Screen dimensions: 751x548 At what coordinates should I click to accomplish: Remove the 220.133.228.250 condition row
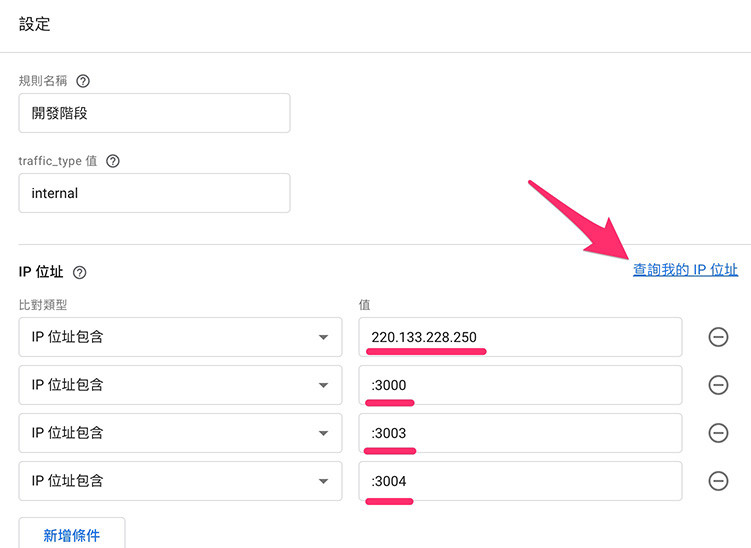(x=718, y=337)
